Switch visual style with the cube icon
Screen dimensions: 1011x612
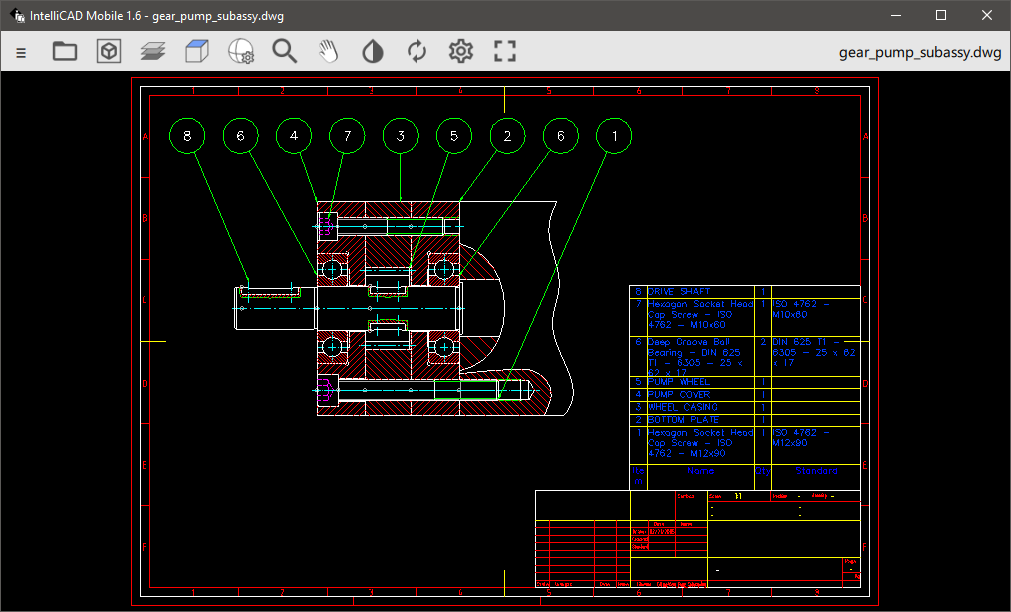point(196,51)
